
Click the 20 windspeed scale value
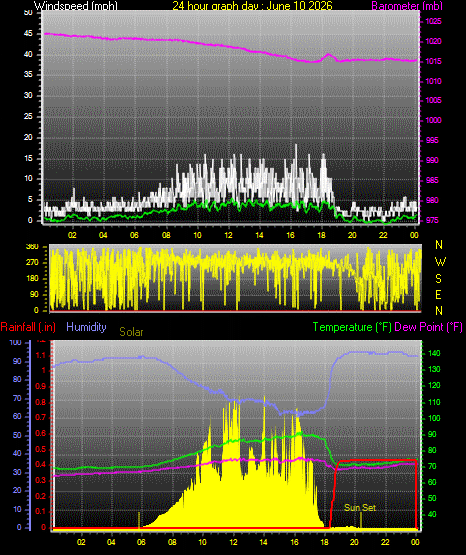pos(28,137)
